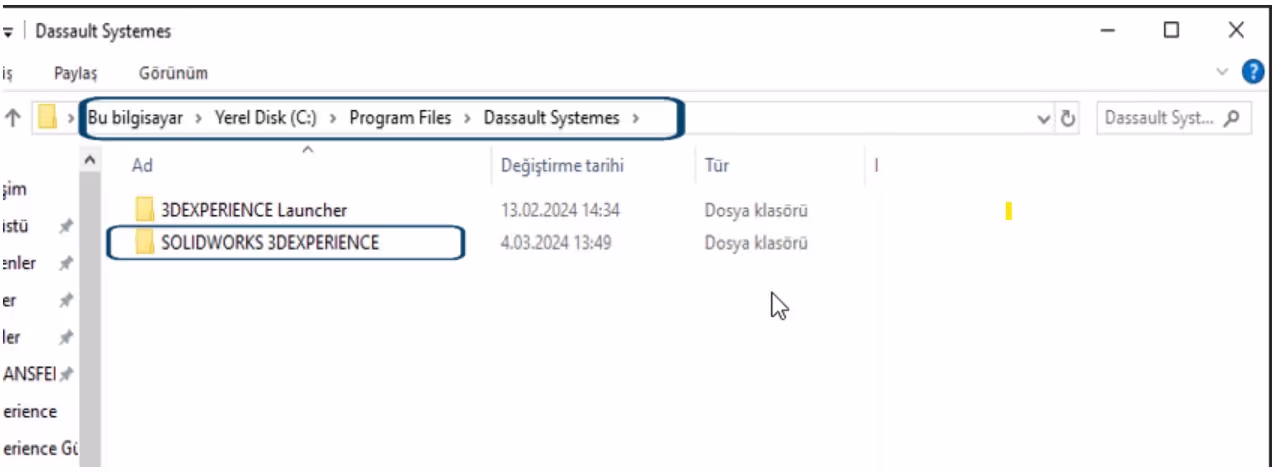
Task: Click the address bar folder icon
Action: (x=47, y=118)
